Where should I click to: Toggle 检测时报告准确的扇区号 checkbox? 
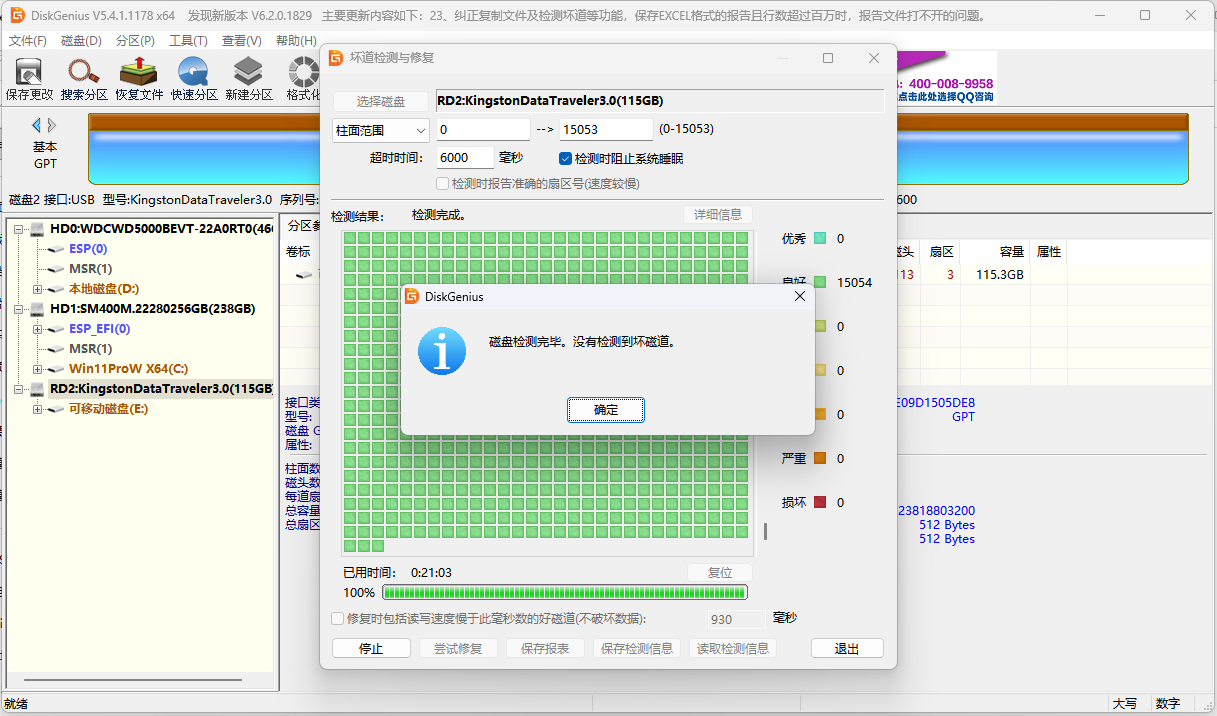click(x=443, y=183)
